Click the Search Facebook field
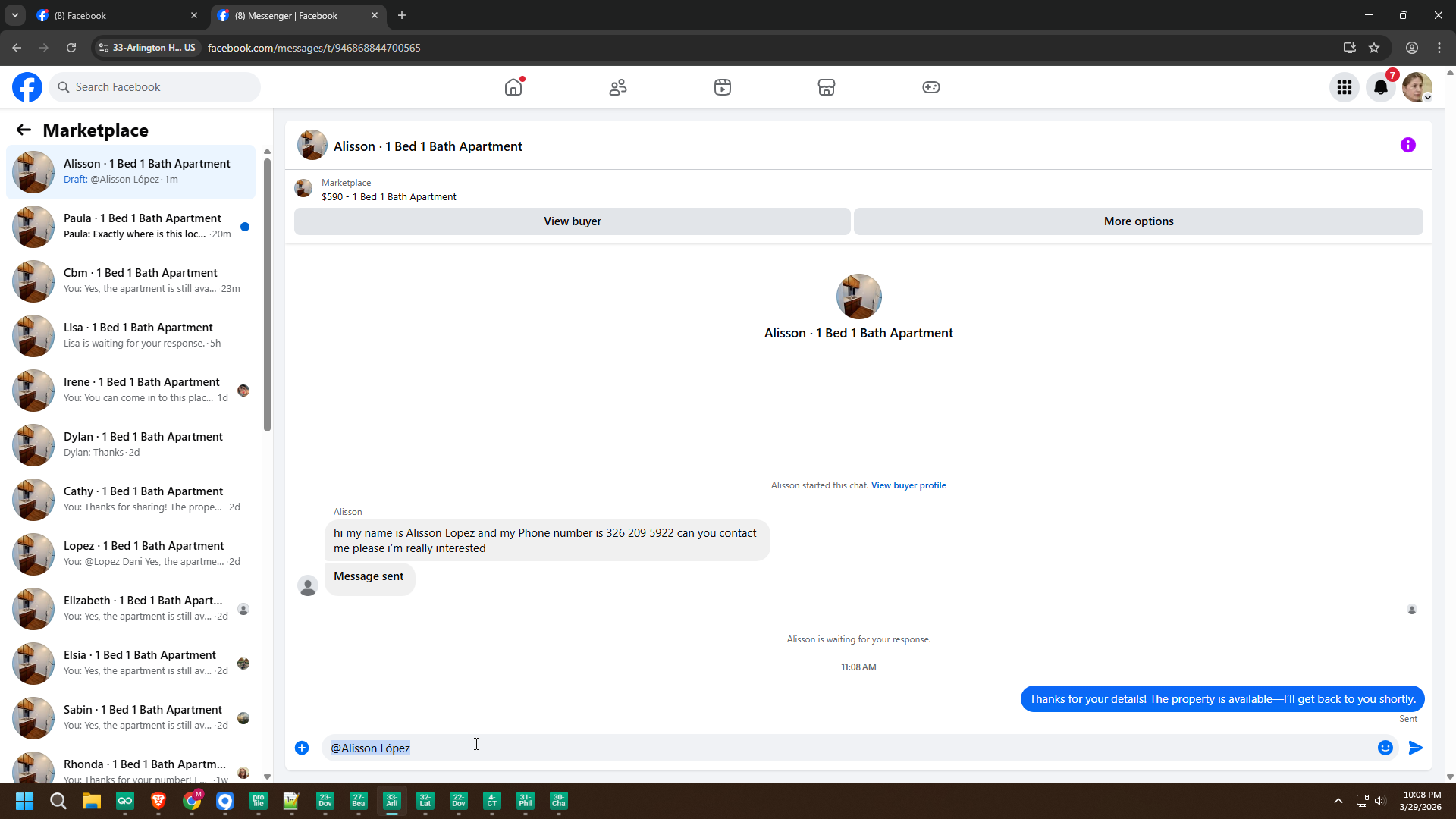This screenshot has width=1456, height=819. click(155, 87)
